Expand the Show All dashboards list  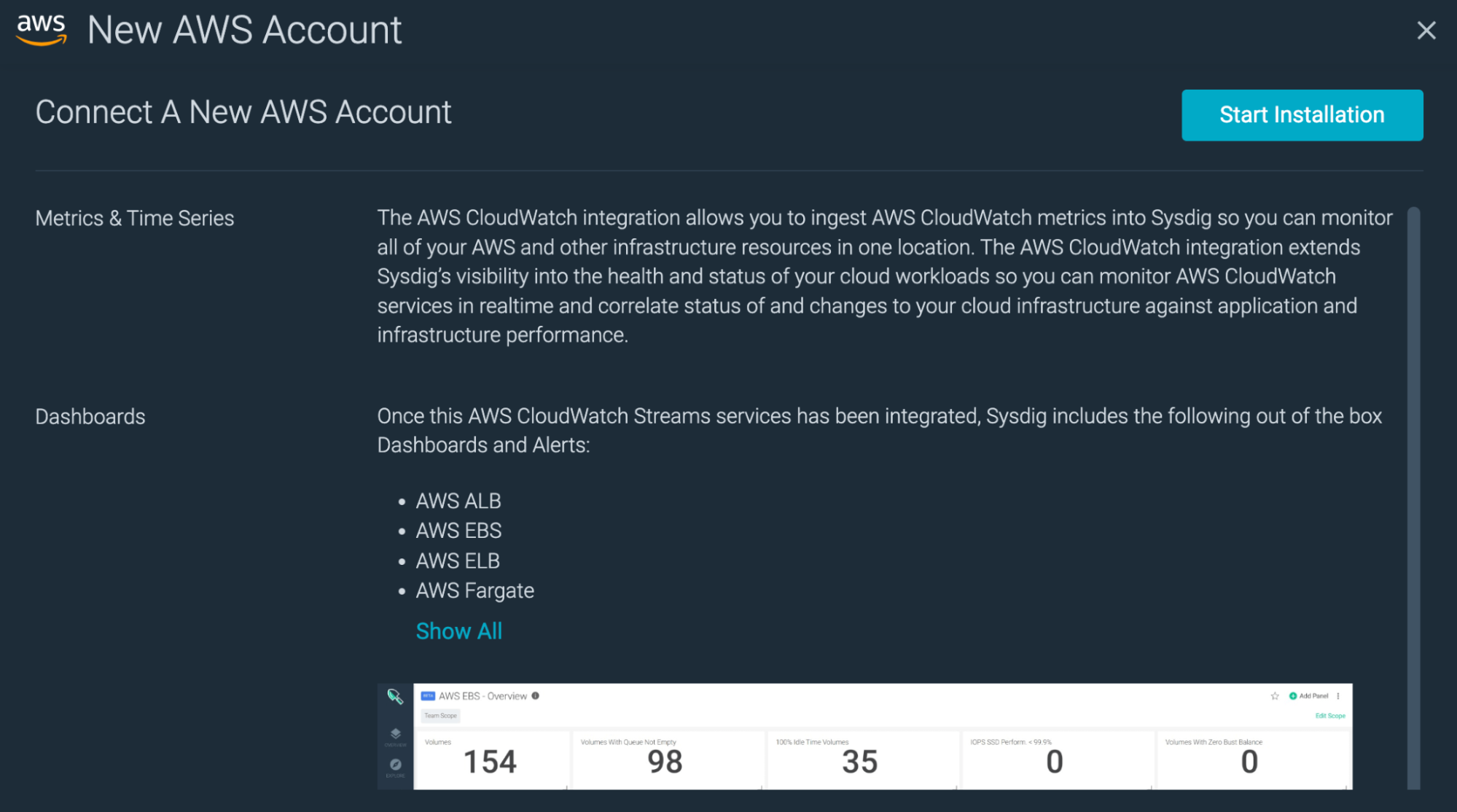(x=458, y=631)
